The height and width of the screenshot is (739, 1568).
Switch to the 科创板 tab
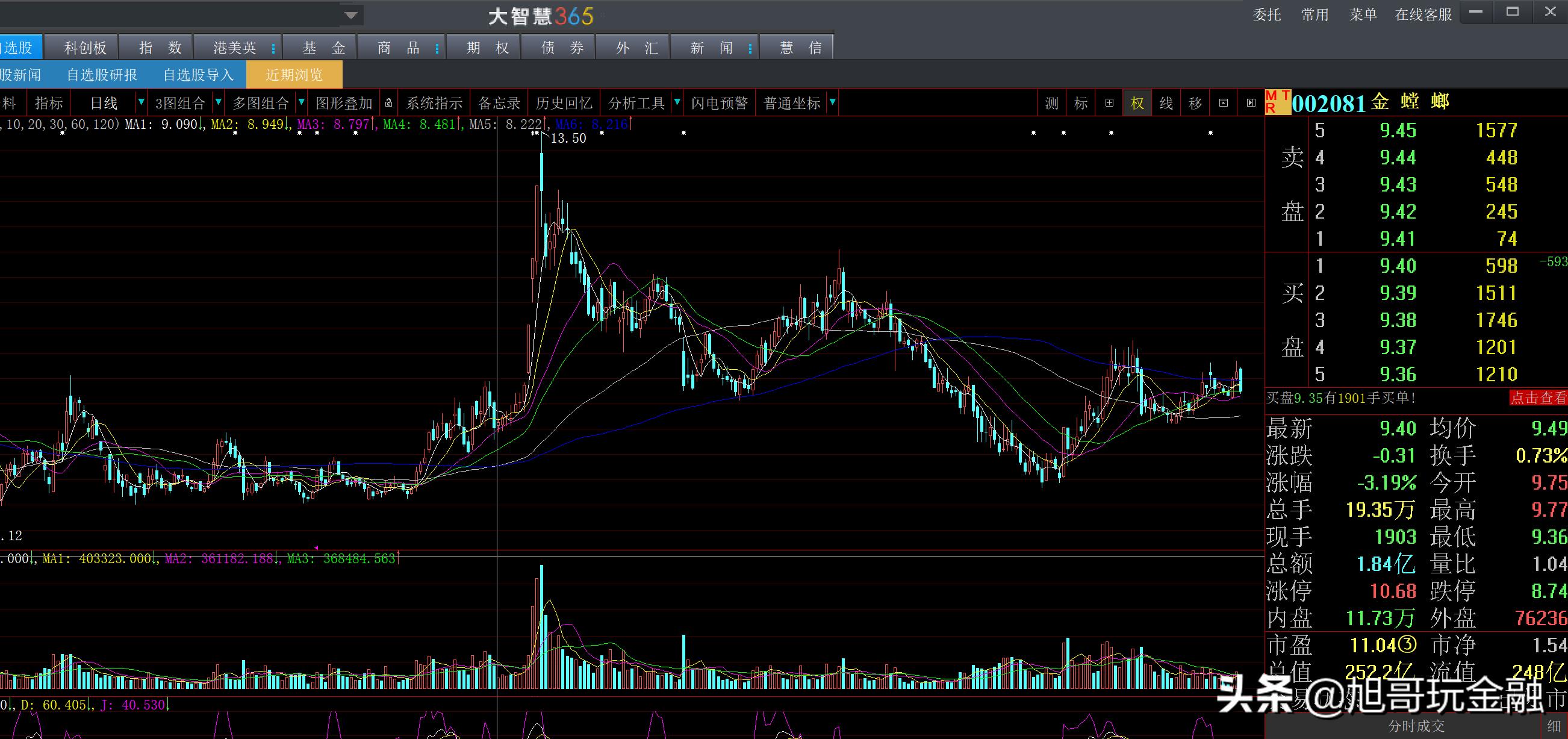[x=86, y=48]
